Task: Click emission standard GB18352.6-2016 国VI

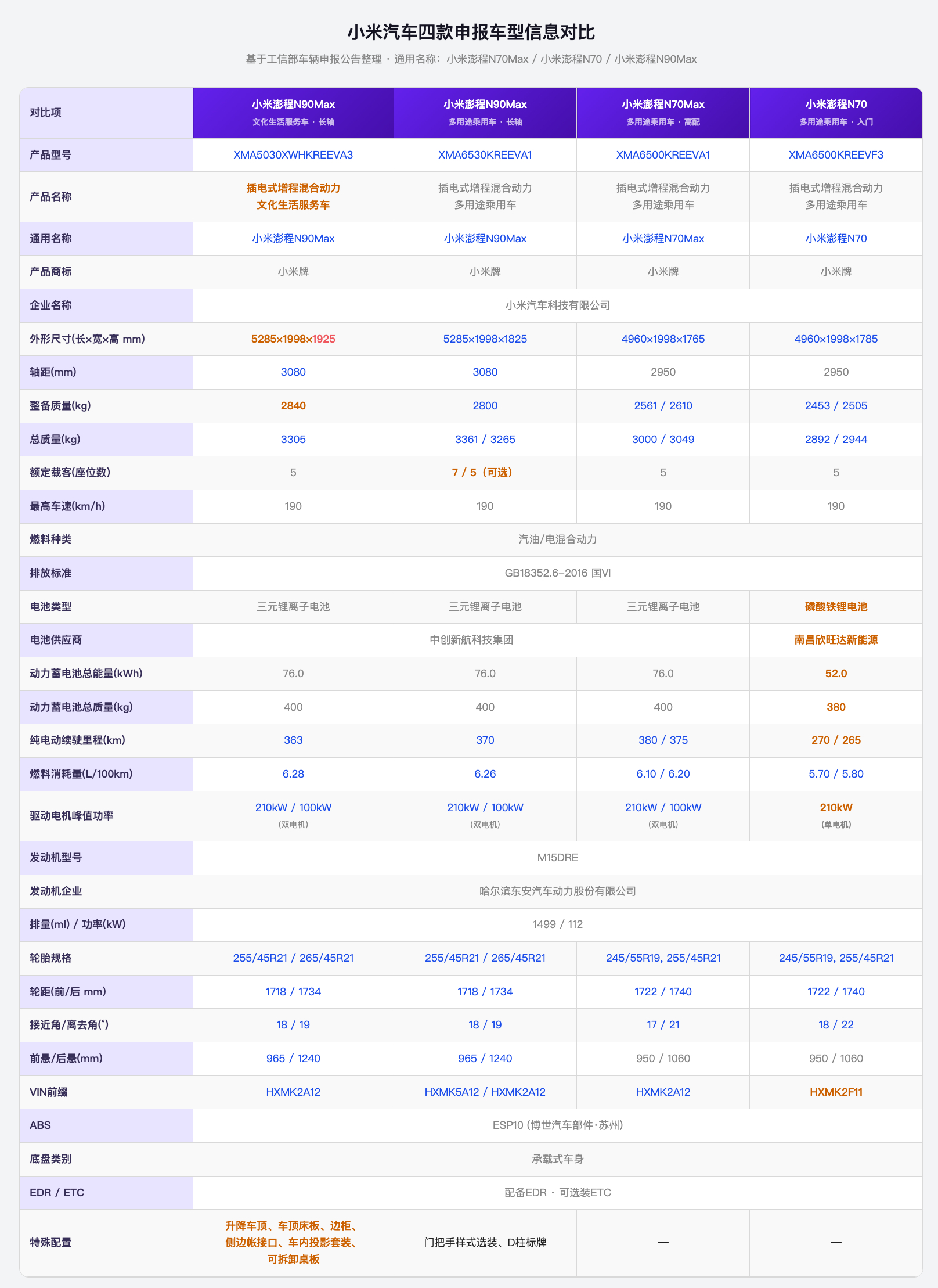Action: click(557, 573)
